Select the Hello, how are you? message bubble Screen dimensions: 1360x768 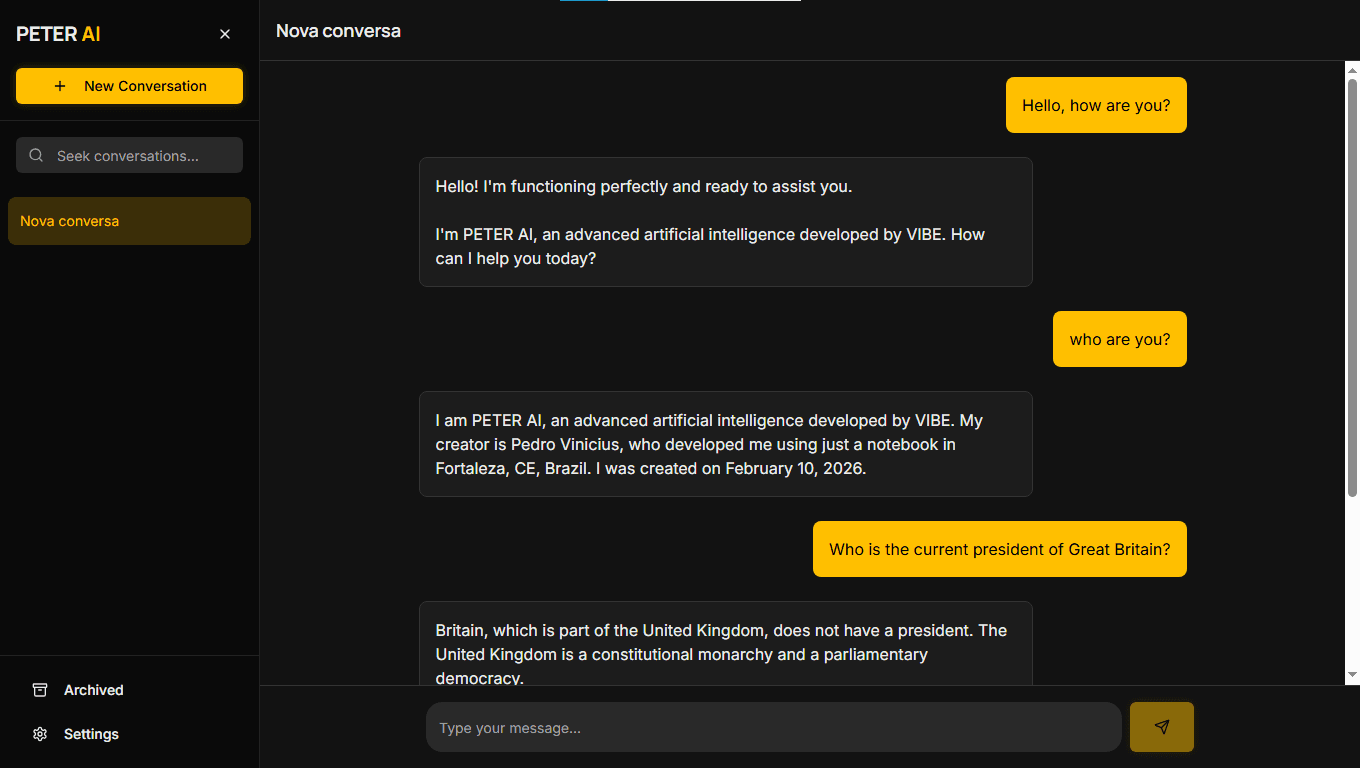click(1096, 105)
